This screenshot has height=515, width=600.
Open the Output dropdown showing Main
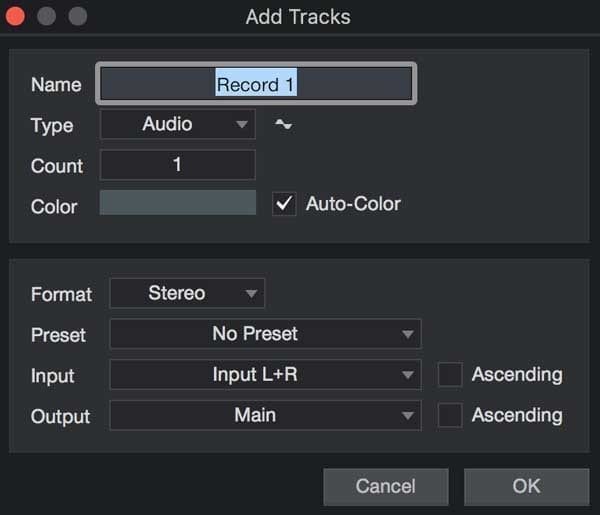266,416
